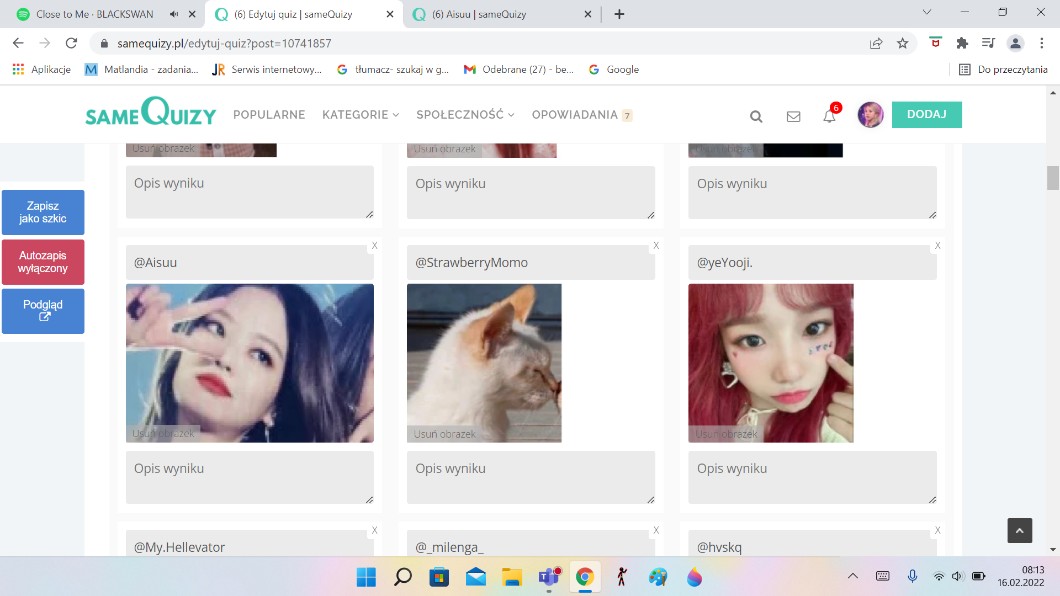Mute the Spotify tab audio icon
Image resolution: width=1060 pixels, height=596 pixels.
[x=174, y=14]
